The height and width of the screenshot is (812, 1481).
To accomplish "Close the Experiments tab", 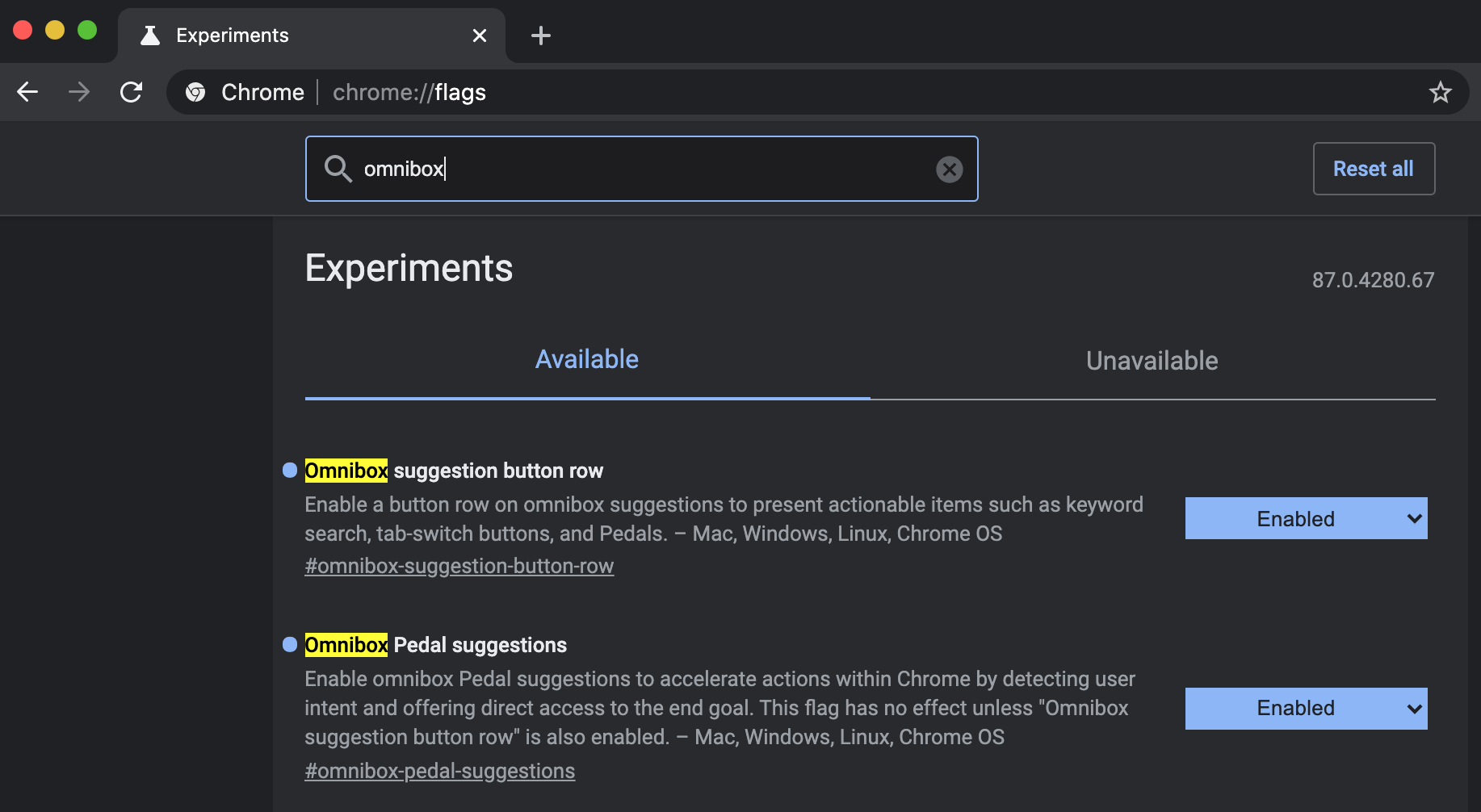I will (479, 36).
